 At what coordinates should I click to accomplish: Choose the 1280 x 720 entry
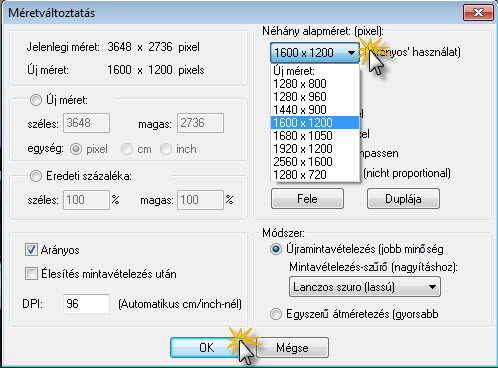pos(315,175)
